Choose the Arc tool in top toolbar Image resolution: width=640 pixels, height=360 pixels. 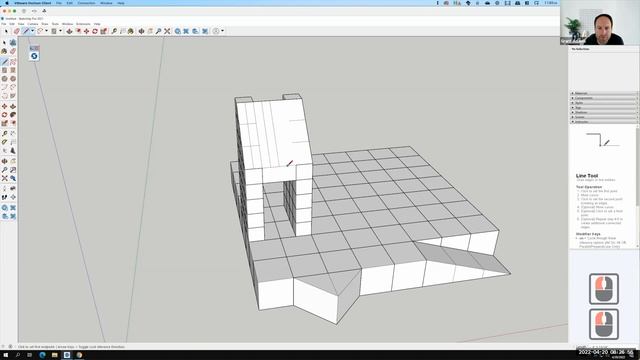click(x=40, y=31)
